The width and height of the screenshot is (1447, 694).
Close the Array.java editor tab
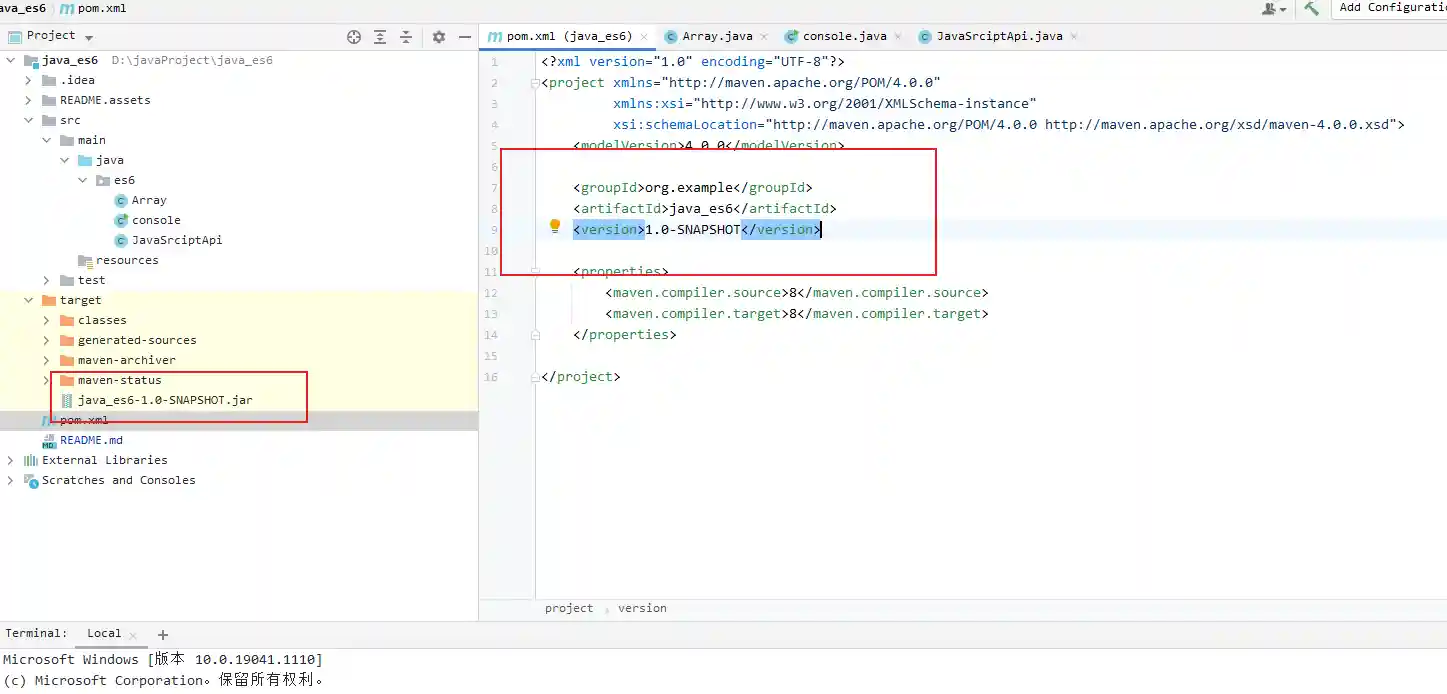[x=764, y=37]
